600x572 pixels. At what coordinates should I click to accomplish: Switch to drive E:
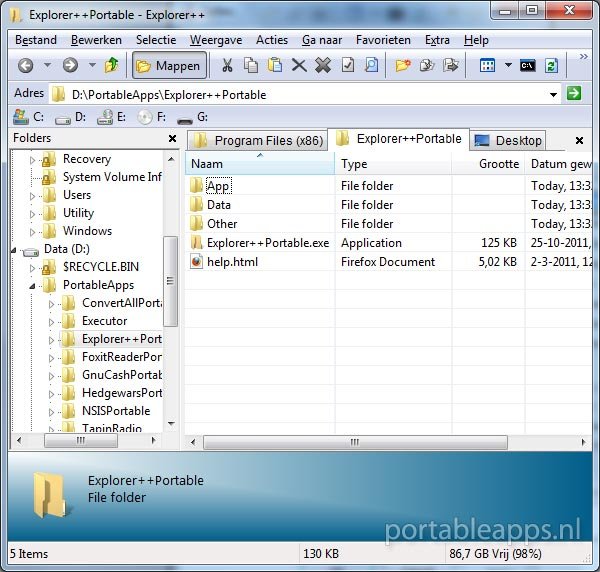111,117
